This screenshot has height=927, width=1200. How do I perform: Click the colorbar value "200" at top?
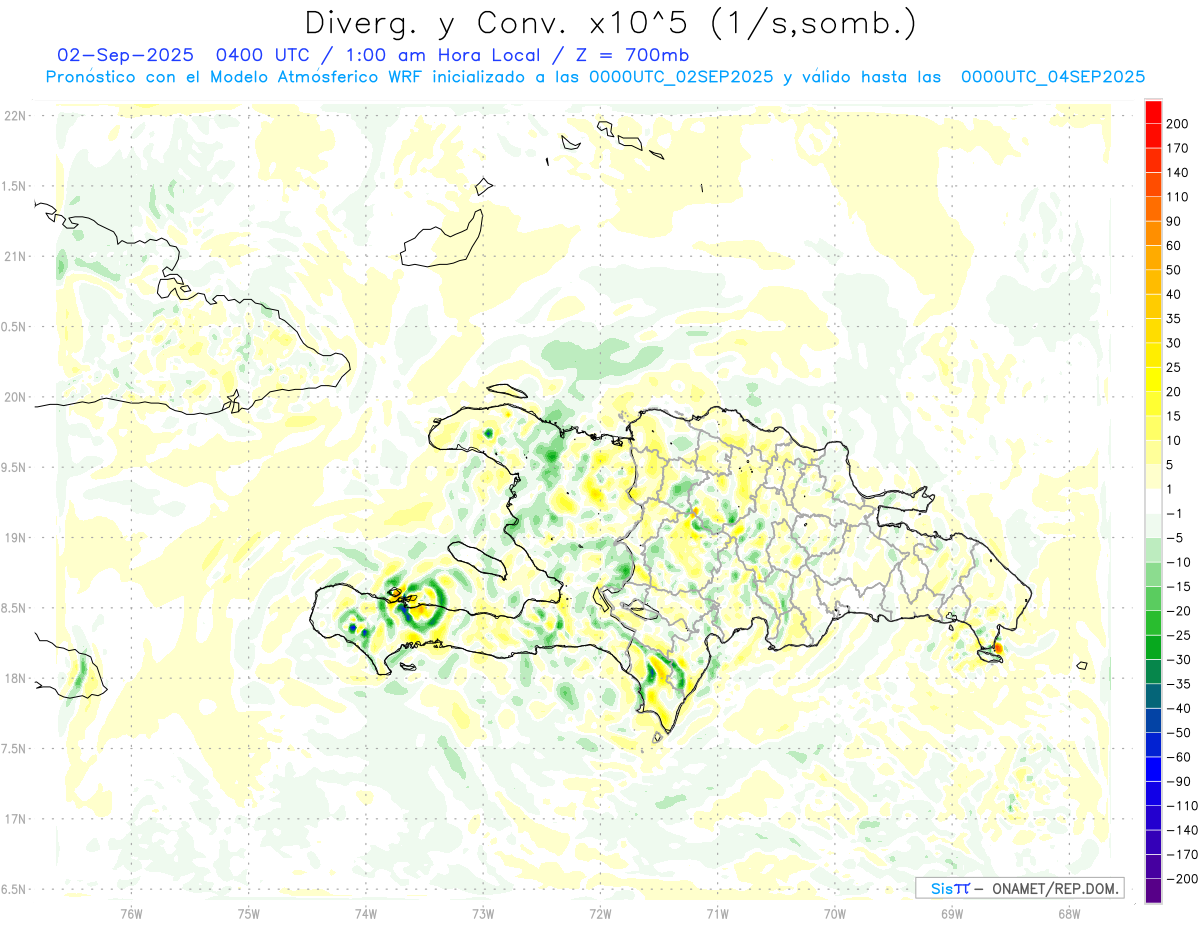pos(1179,124)
